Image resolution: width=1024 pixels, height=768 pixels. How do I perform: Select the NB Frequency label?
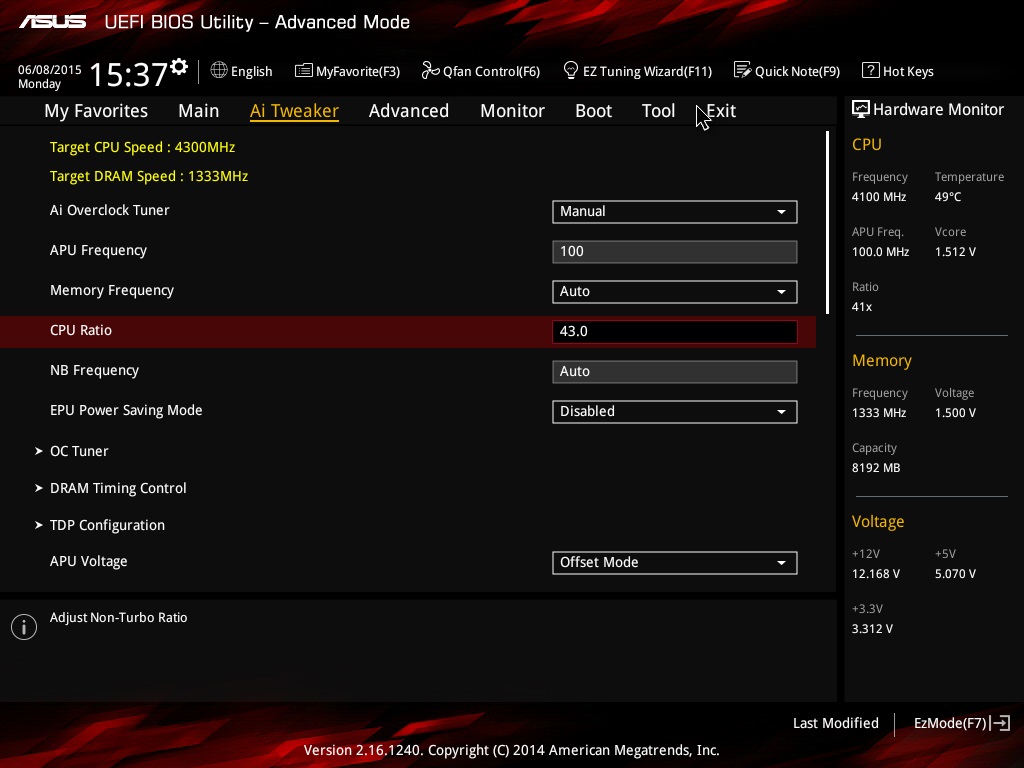[x=95, y=370]
